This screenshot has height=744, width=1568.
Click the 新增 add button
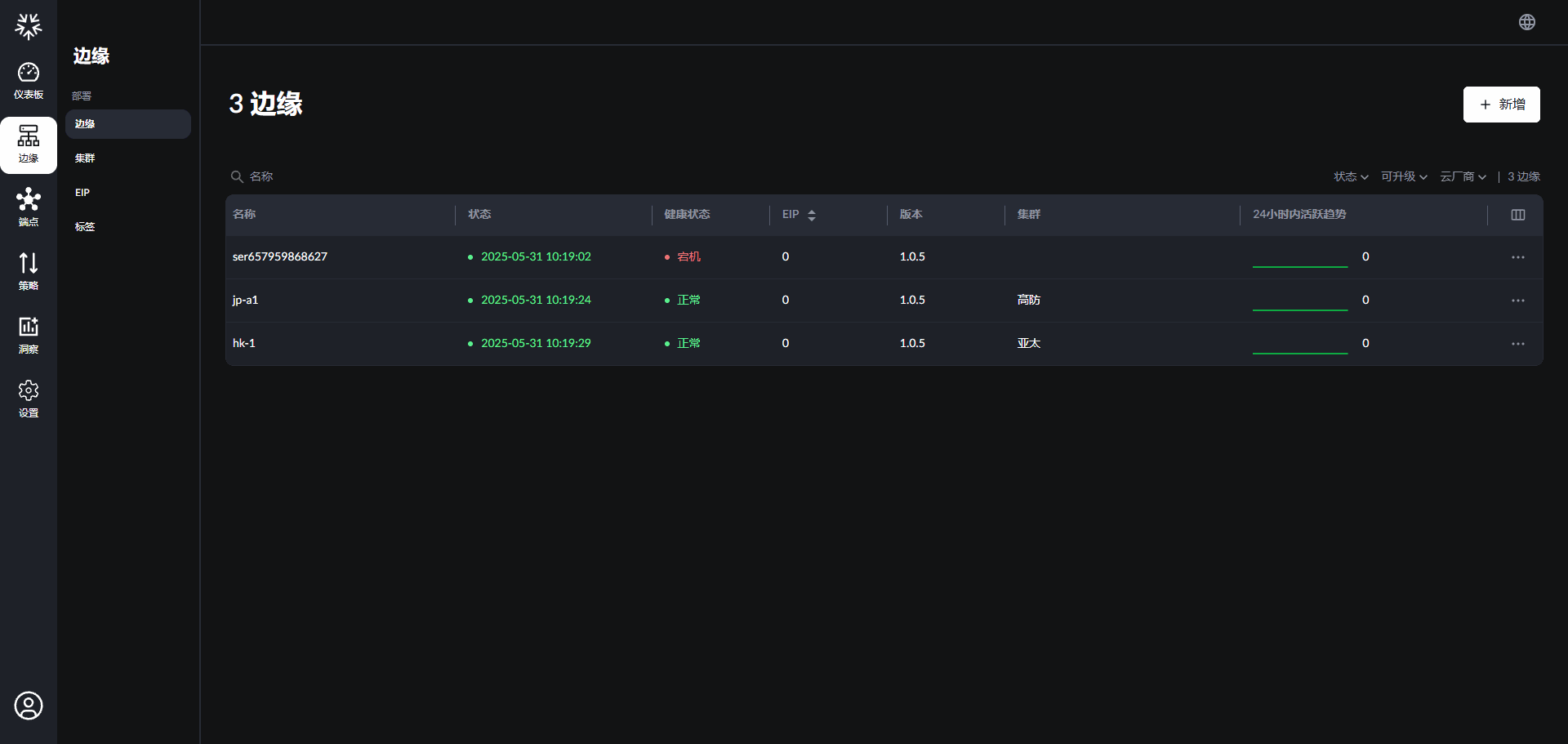click(1501, 105)
